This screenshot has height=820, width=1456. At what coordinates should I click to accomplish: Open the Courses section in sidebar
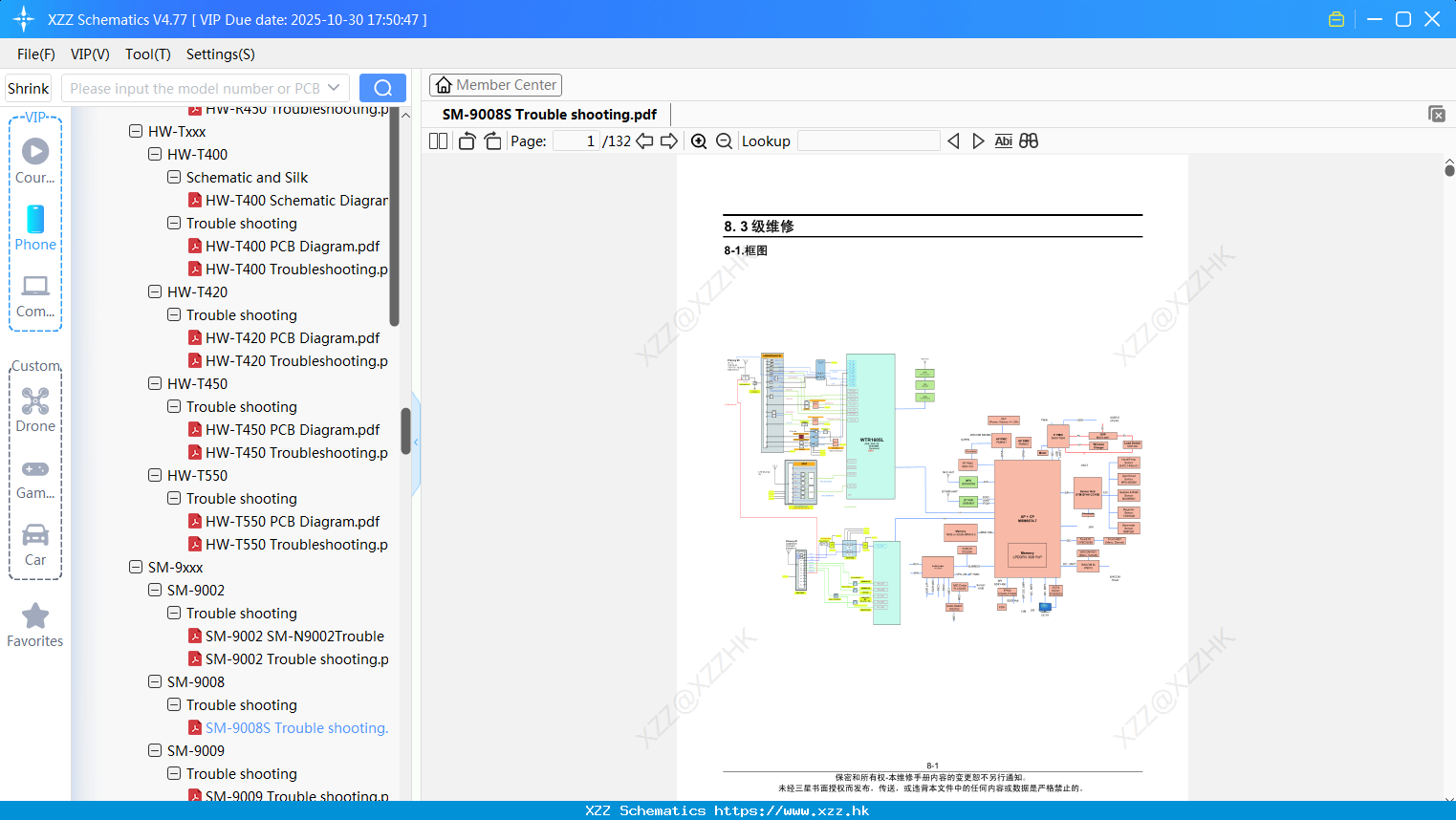[35, 161]
